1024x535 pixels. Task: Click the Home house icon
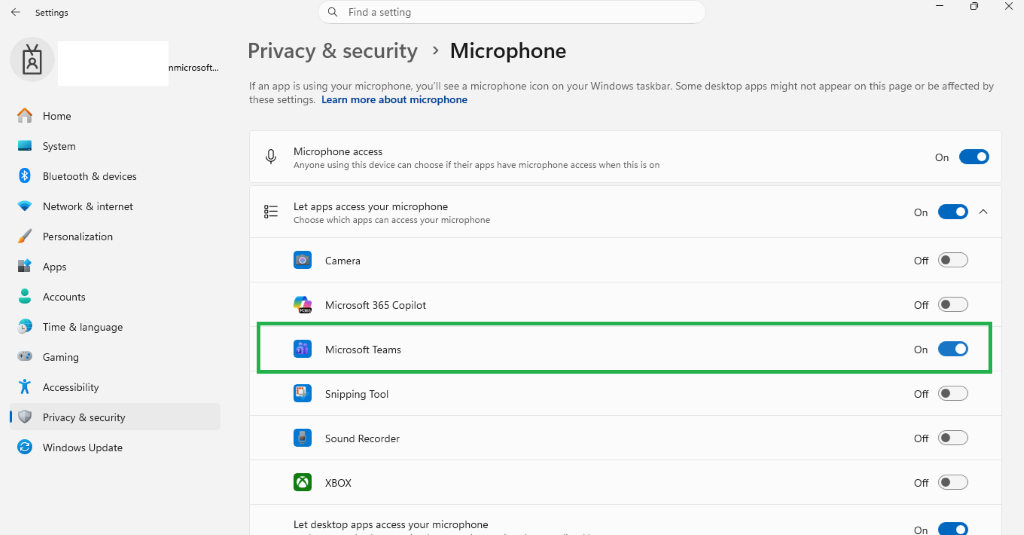[25, 116]
